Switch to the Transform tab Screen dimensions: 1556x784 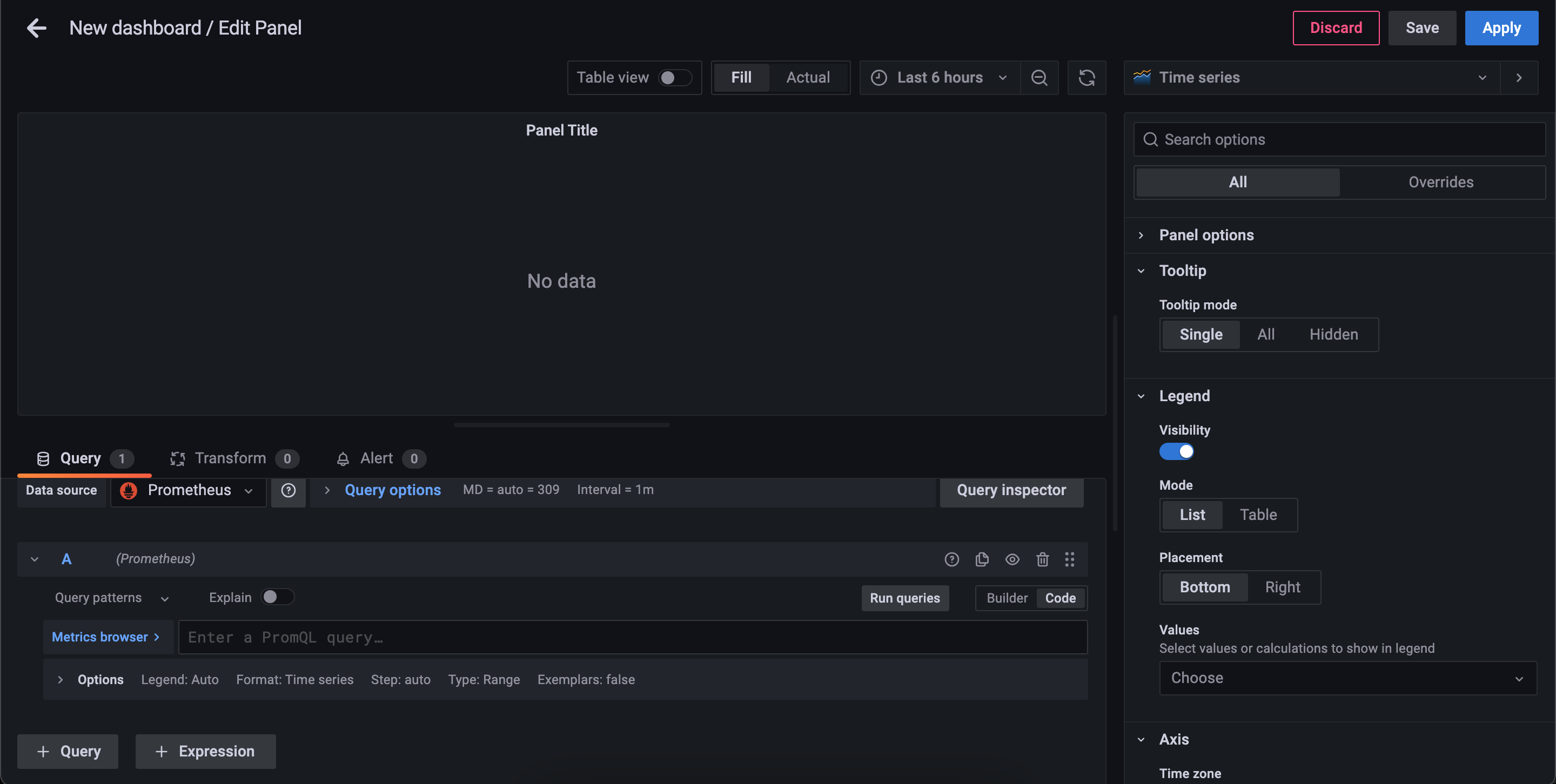coord(235,459)
